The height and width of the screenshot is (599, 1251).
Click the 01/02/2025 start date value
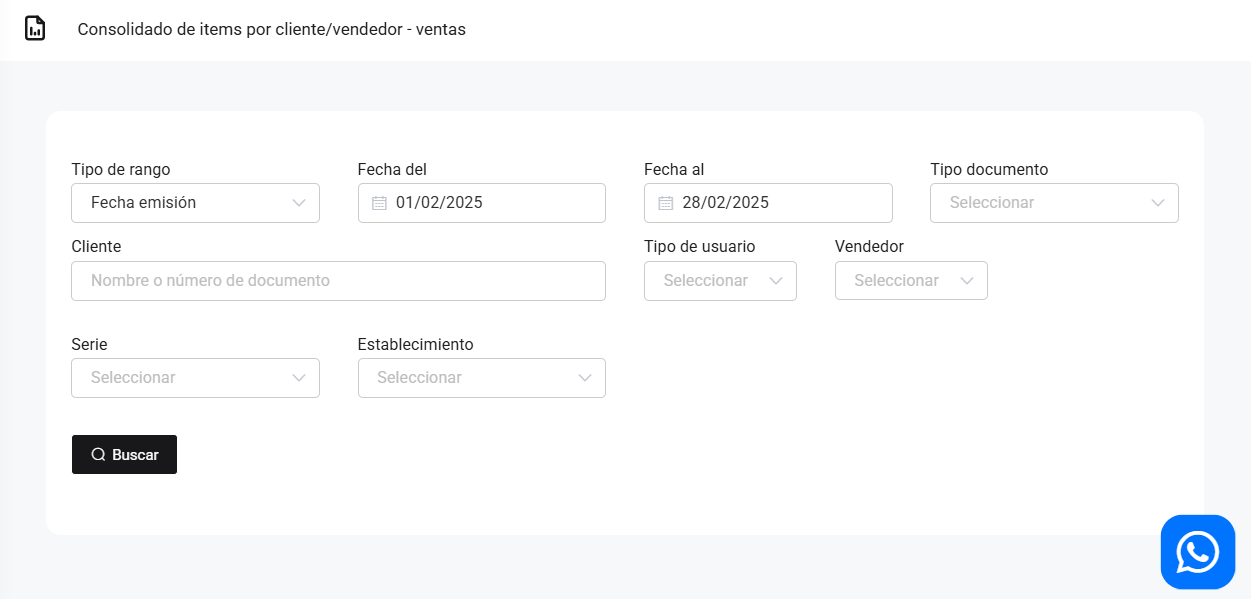tap(439, 203)
